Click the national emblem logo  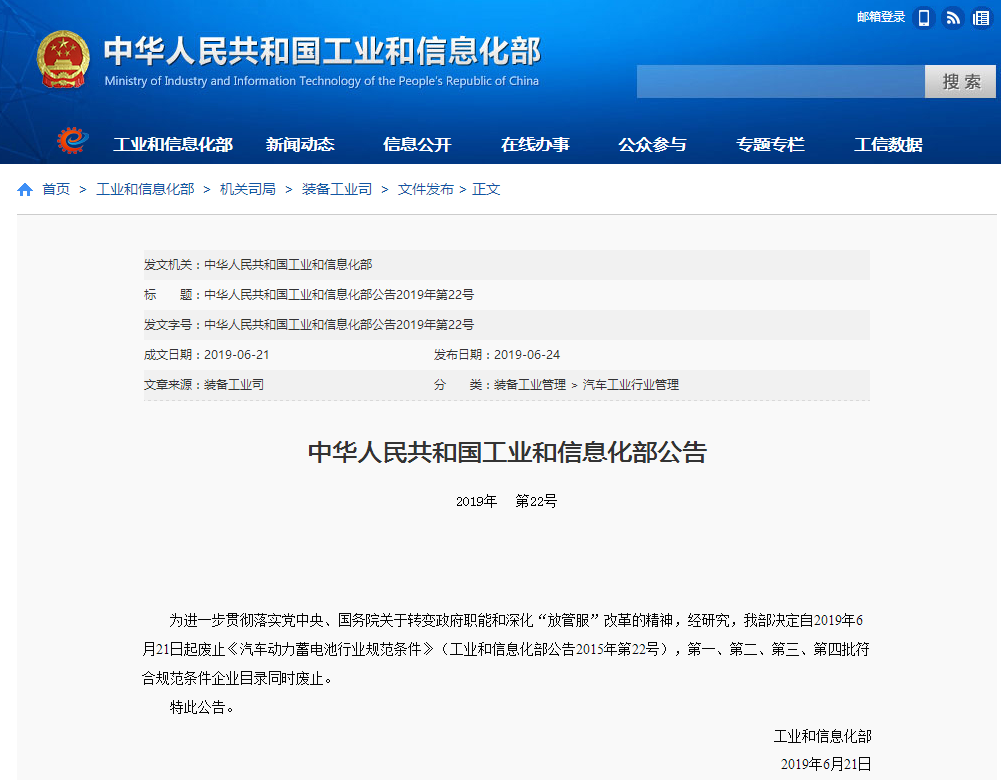pos(63,59)
